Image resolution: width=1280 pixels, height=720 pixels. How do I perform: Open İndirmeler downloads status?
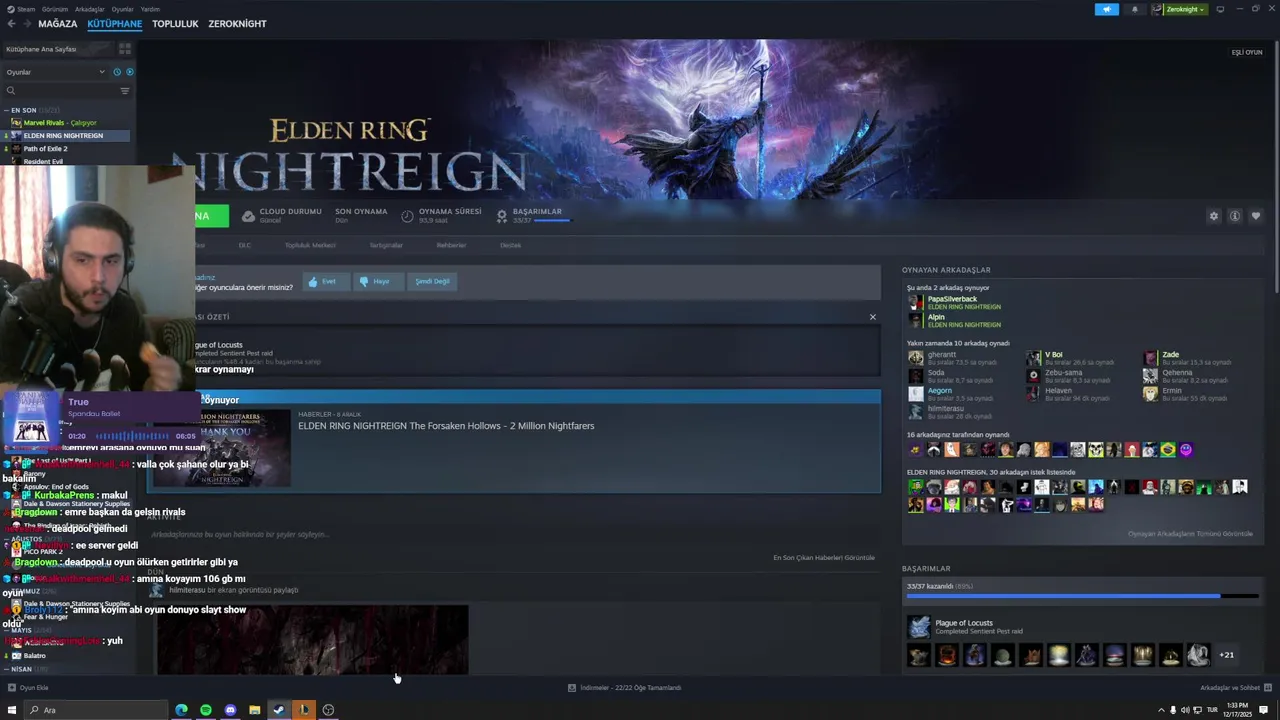(625, 688)
